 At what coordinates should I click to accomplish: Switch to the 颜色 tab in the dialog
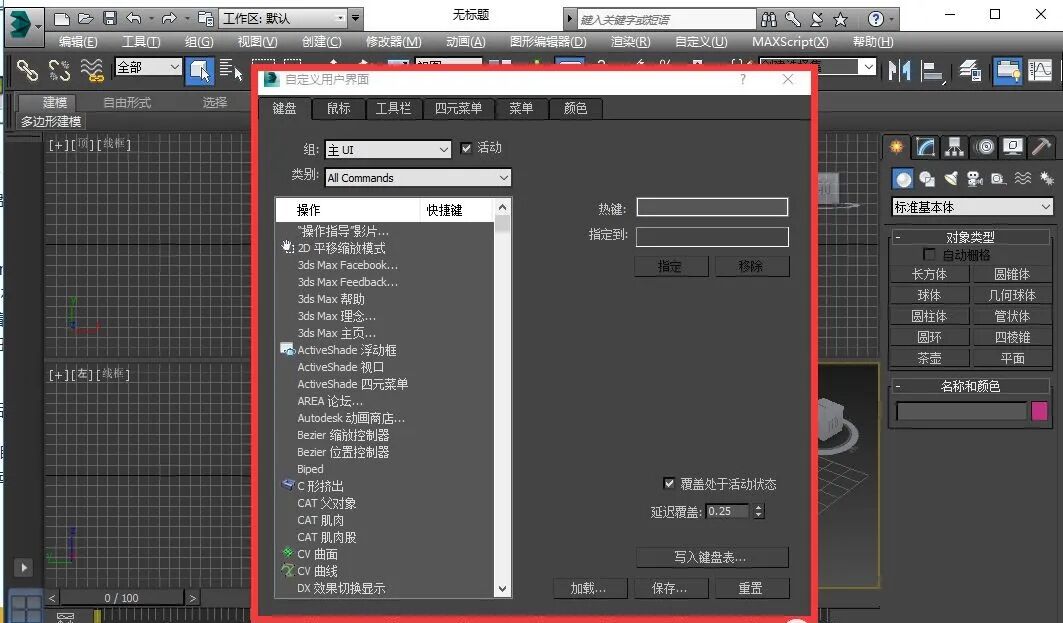click(x=575, y=108)
